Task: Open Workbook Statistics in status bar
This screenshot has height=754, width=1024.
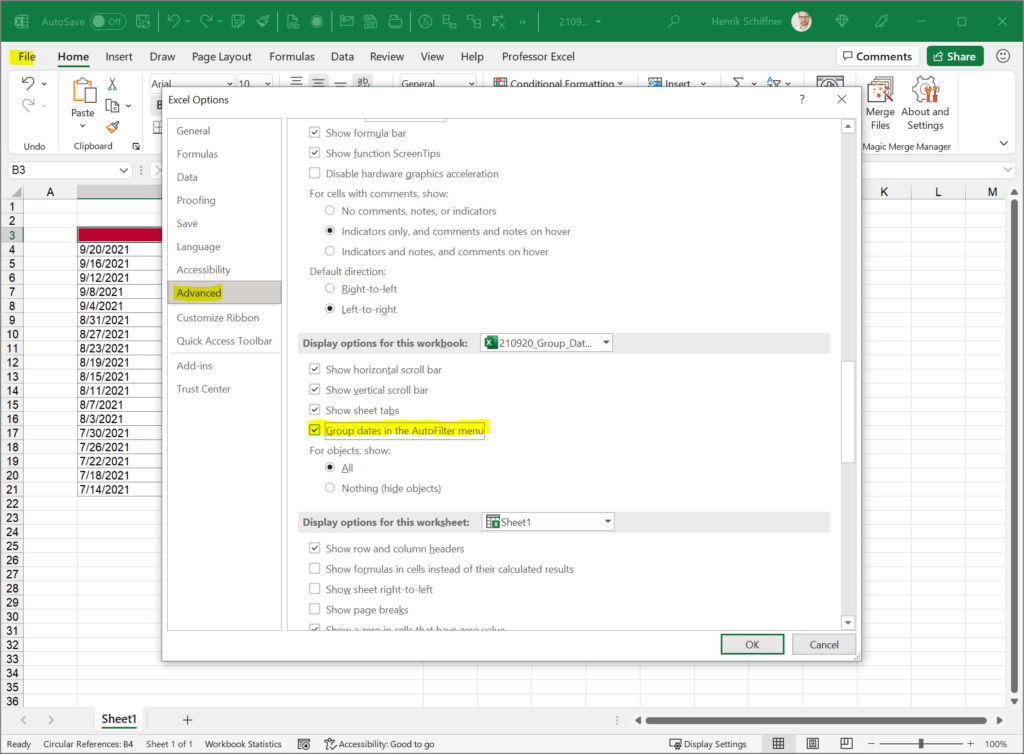Action: [x=243, y=744]
